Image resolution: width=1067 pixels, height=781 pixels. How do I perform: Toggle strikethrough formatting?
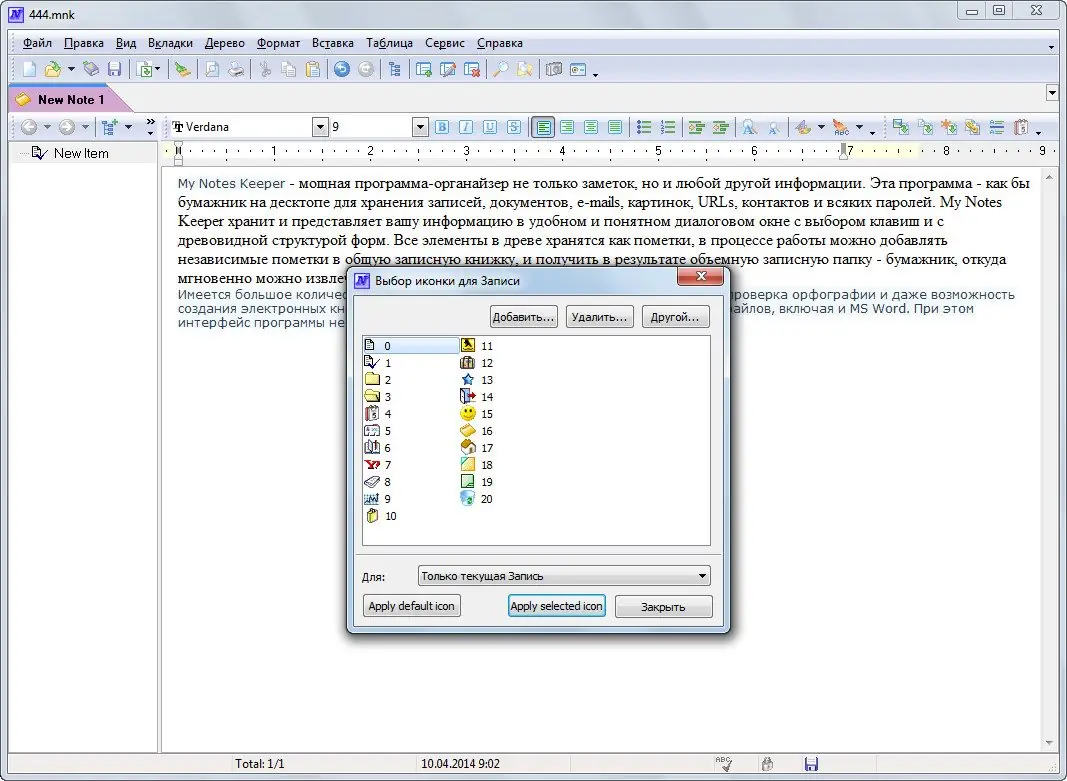click(514, 127)
